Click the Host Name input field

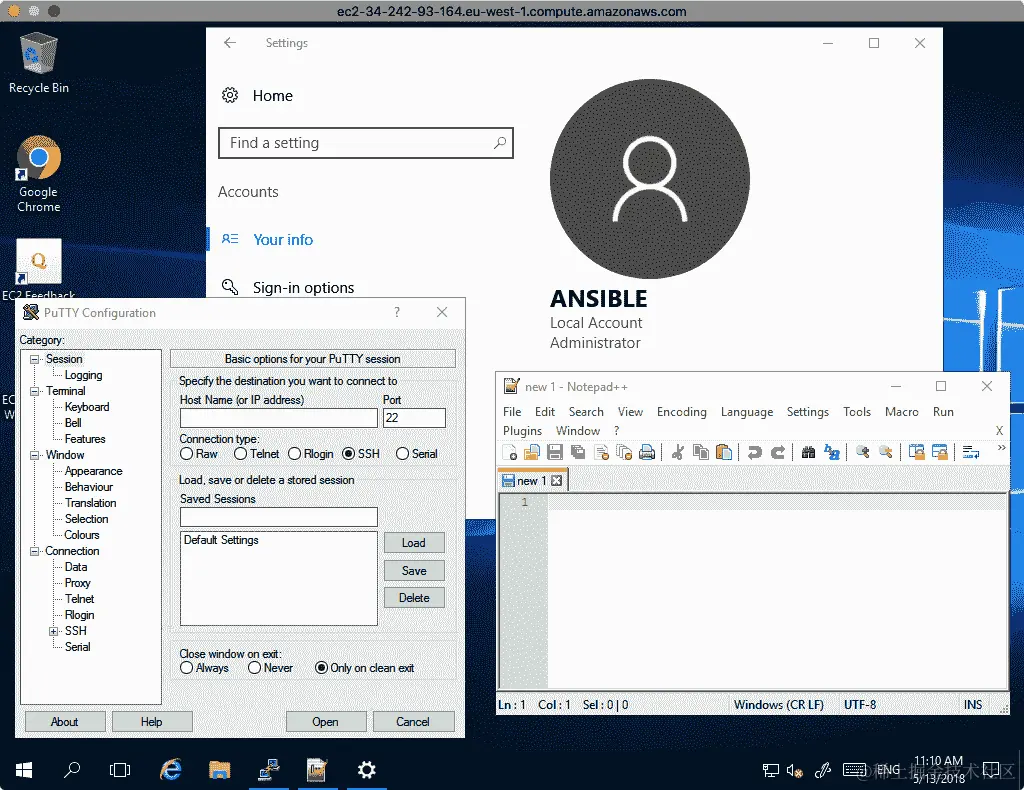pos(279,418)
